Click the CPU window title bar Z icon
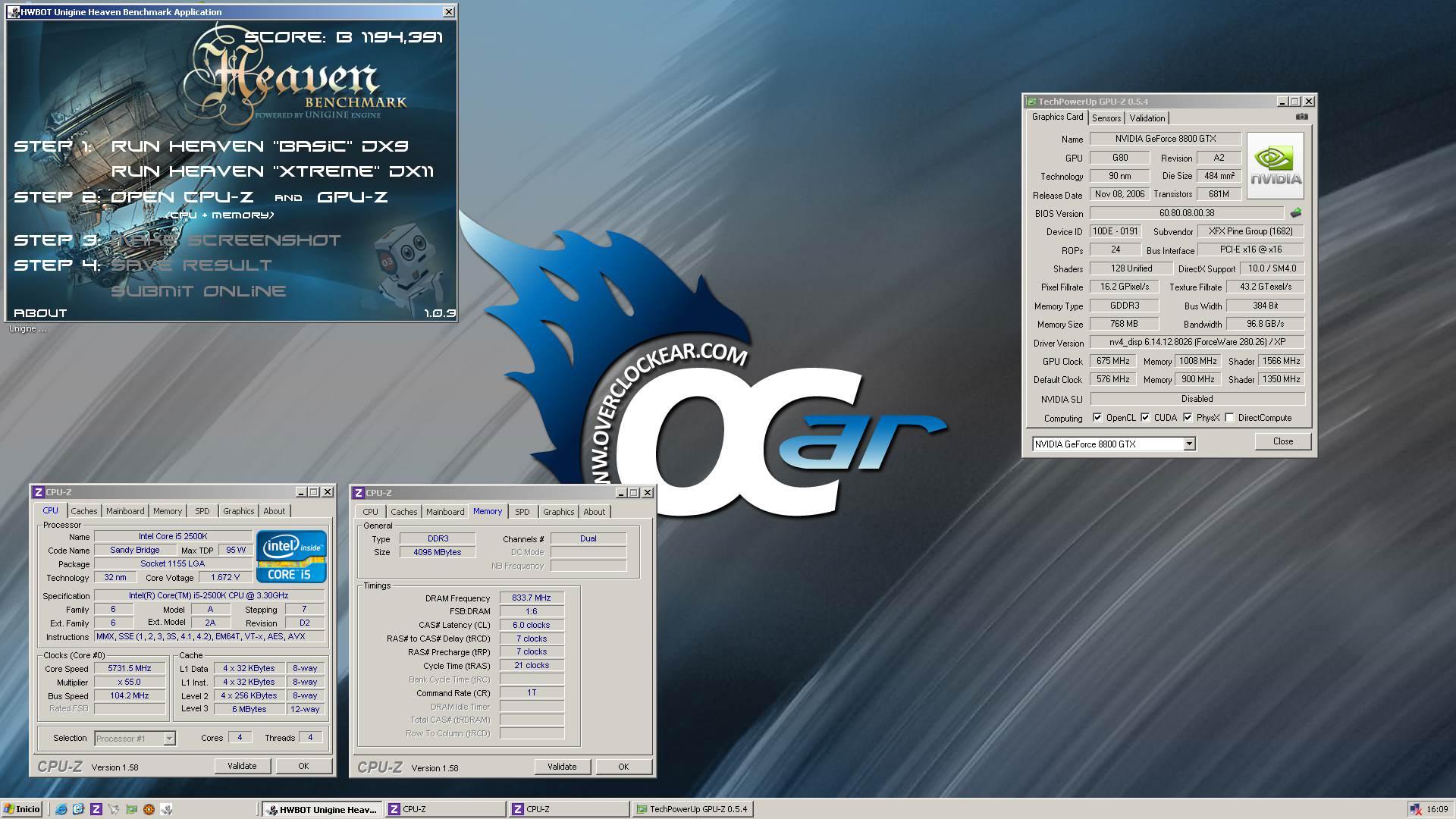This screenshot has height=819, width=1456. coord(39,492)
